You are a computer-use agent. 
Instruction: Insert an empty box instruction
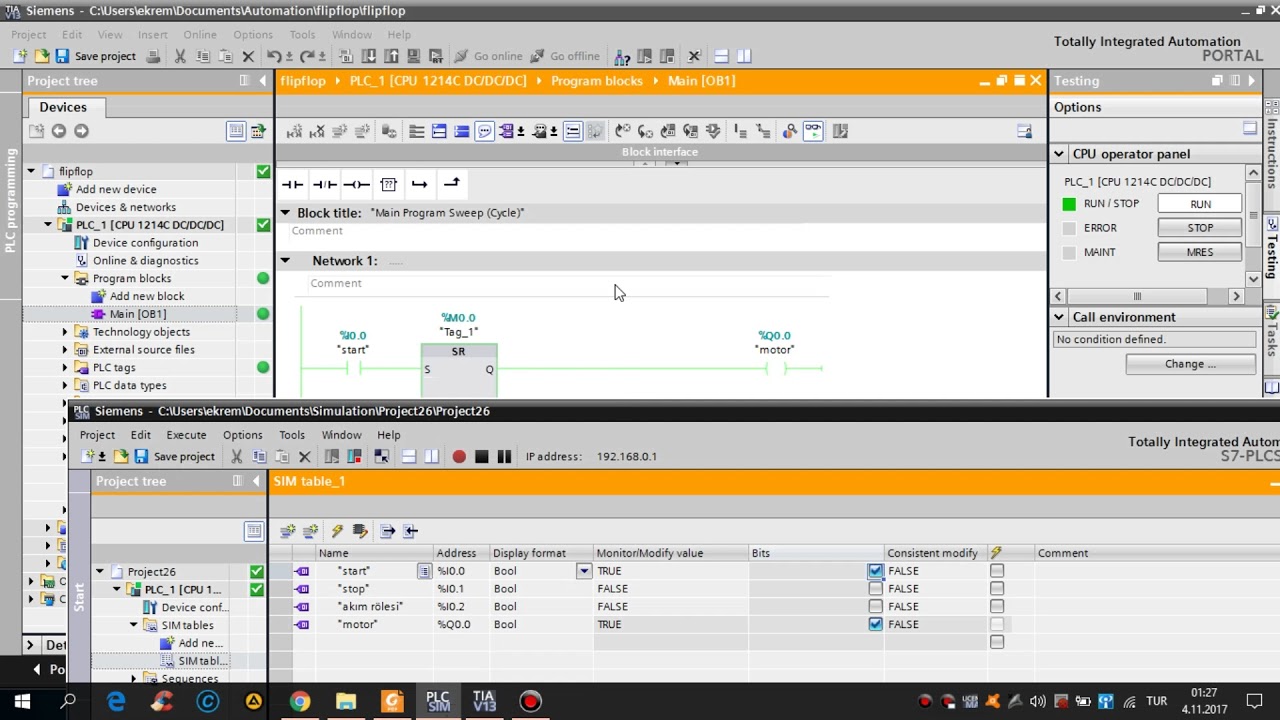coord(388,184)
